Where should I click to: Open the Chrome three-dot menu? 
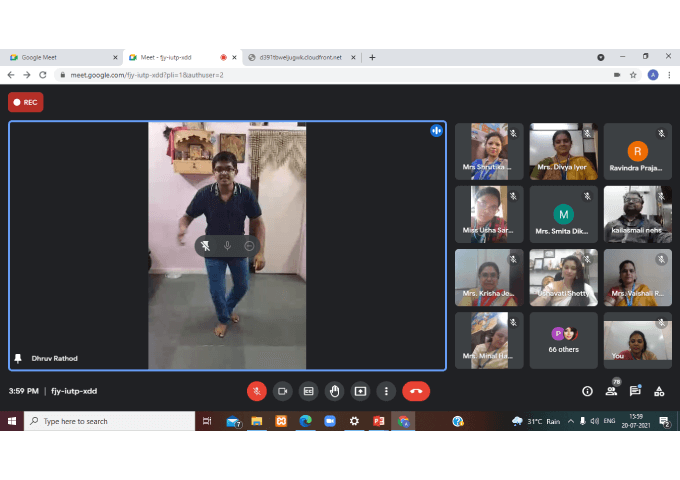(669, 74)
